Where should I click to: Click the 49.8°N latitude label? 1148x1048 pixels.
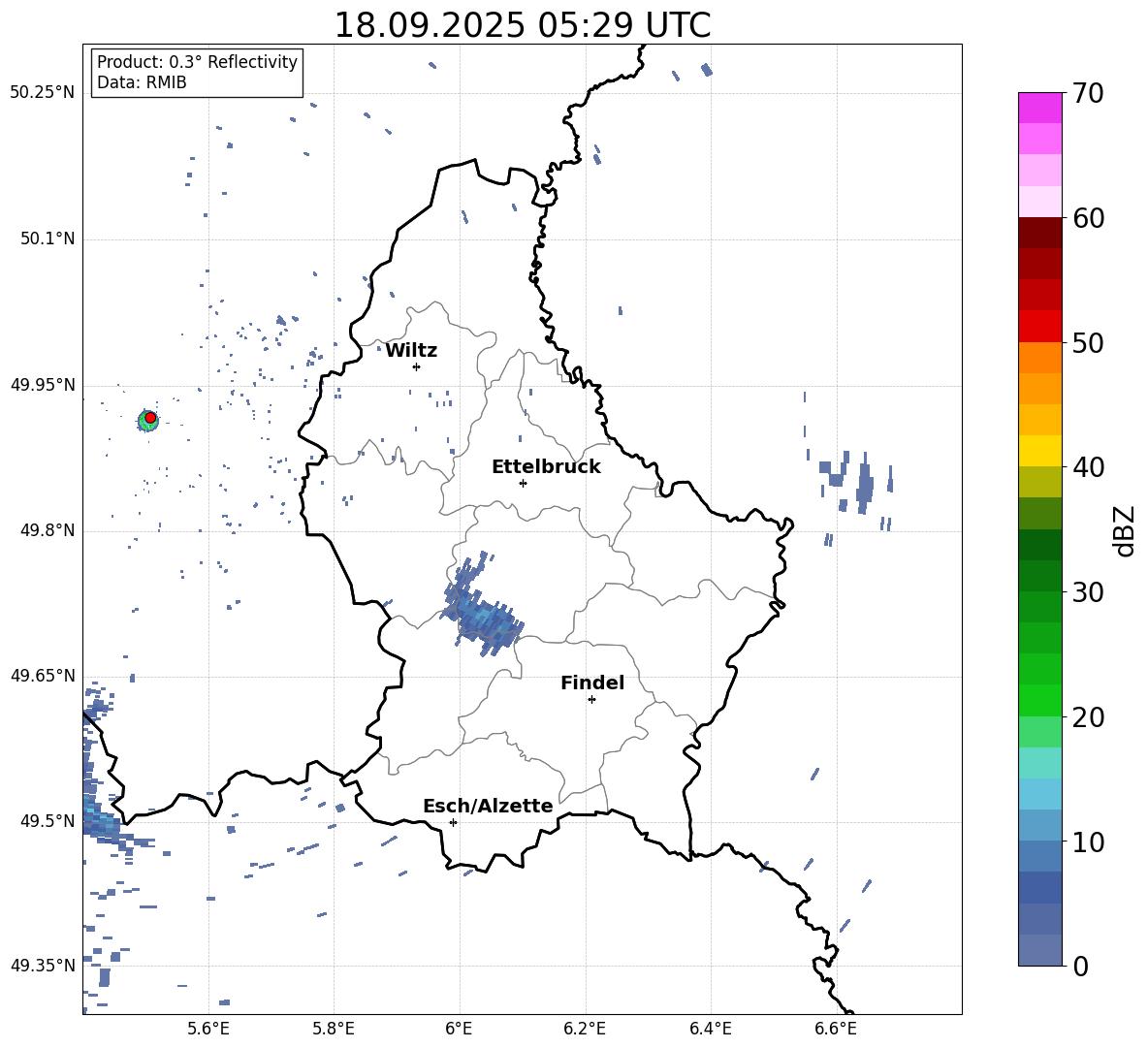click(48, 530)
